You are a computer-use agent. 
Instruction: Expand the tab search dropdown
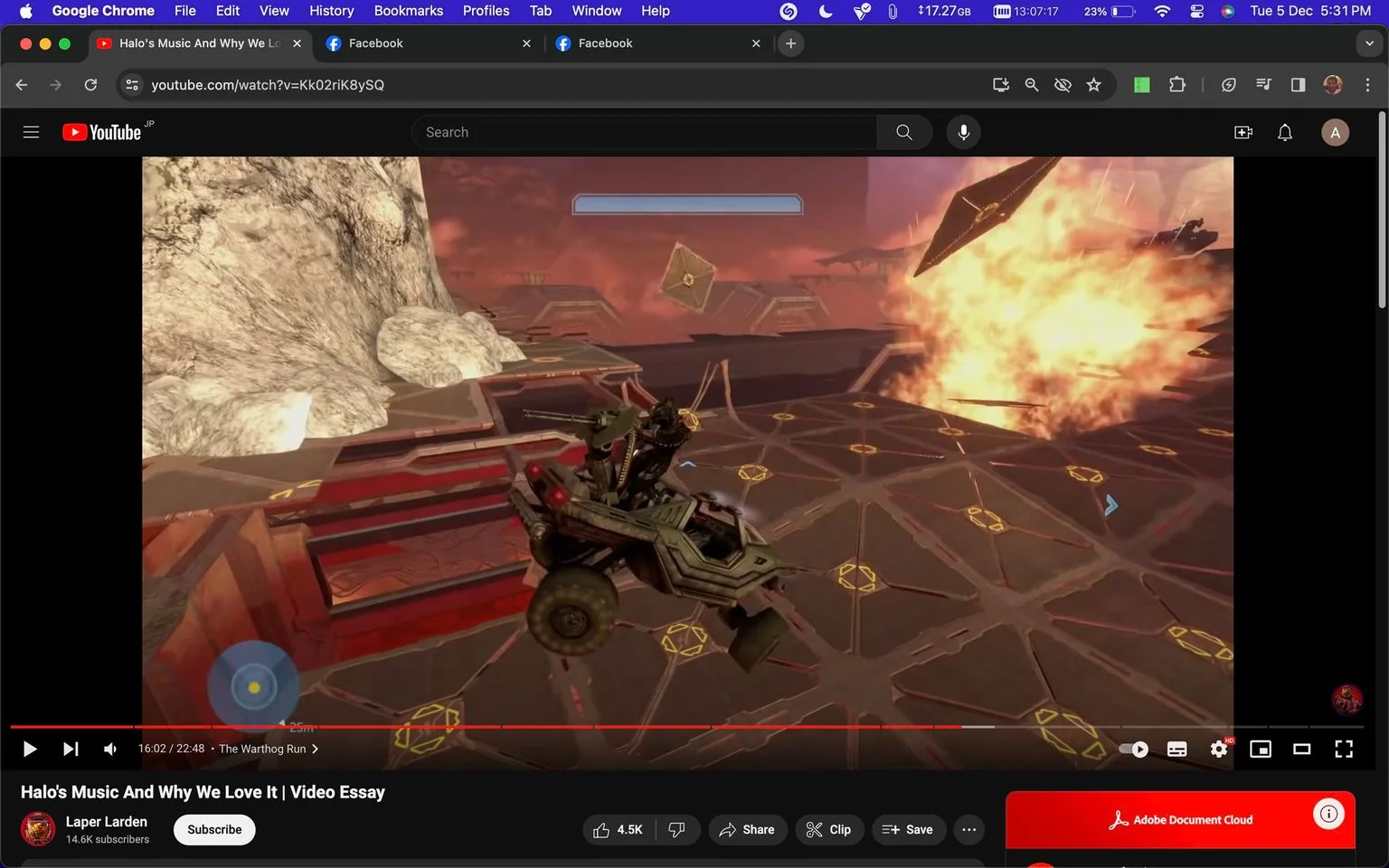1369,43
